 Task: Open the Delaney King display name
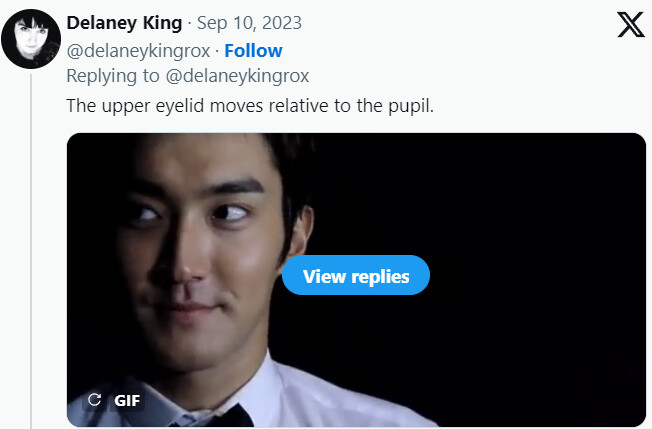point(124,23)
